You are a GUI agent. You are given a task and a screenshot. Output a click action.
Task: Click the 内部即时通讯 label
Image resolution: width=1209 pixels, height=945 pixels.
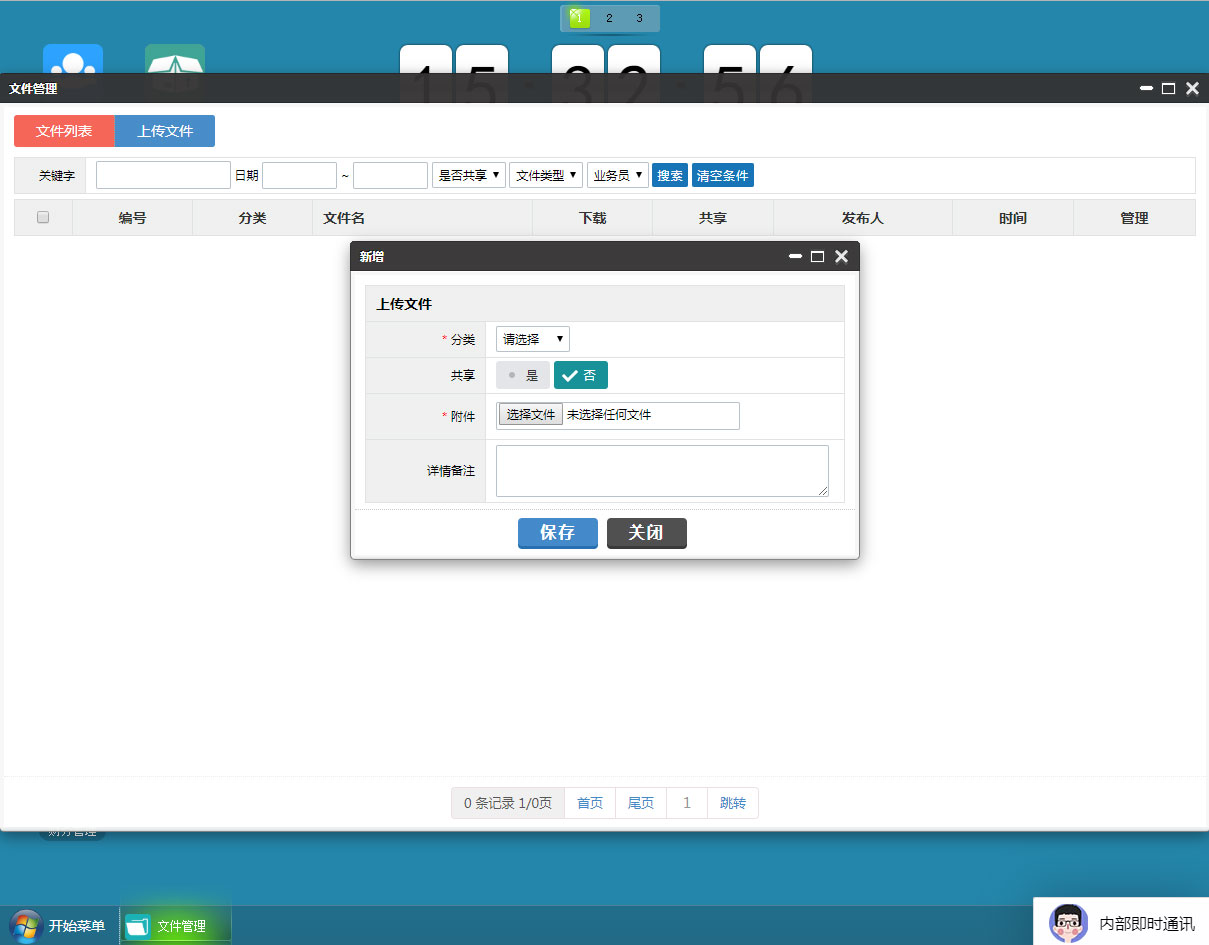(x=1147, y=923)
